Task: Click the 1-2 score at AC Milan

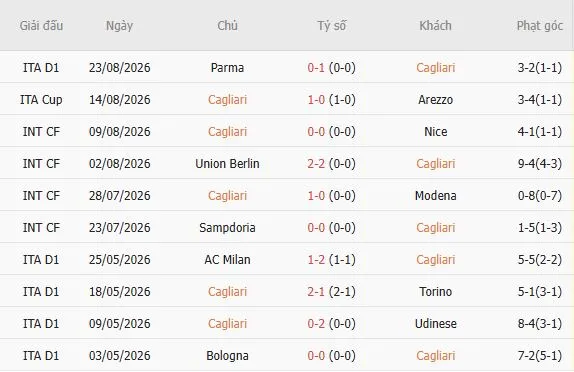Action: [x=316, y=260]
